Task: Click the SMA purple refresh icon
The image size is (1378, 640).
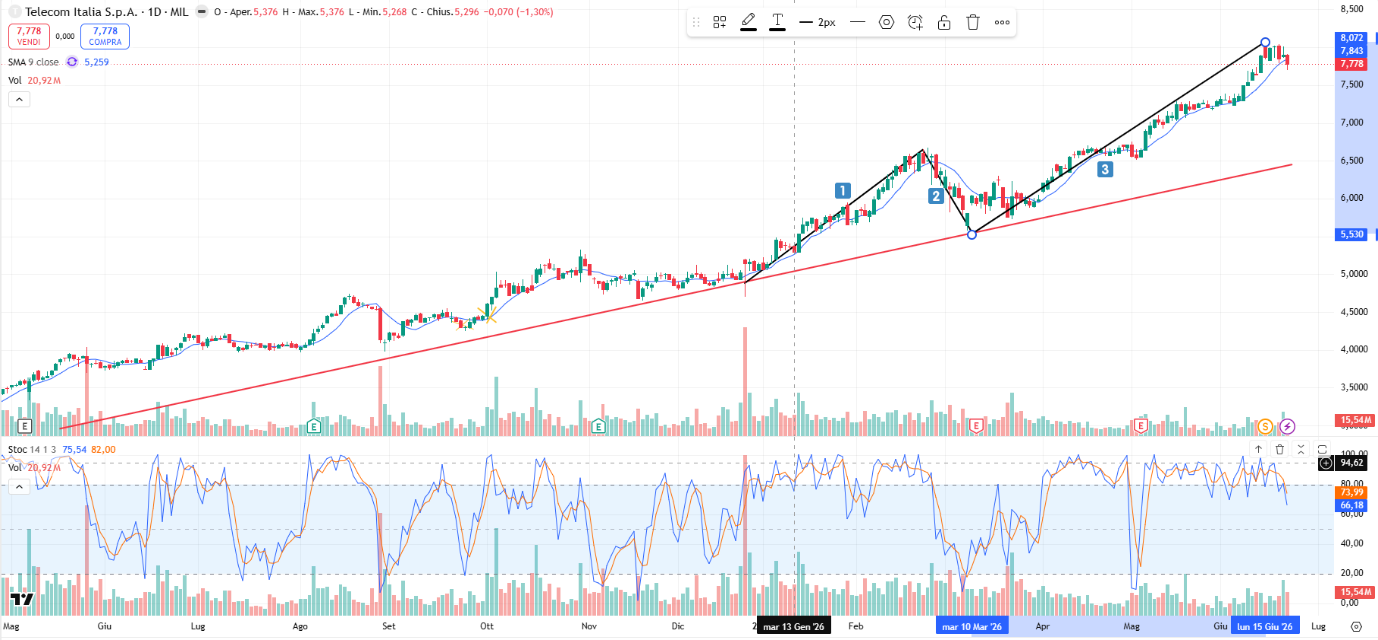Action: pyautogui.click(x=72, y=62)
